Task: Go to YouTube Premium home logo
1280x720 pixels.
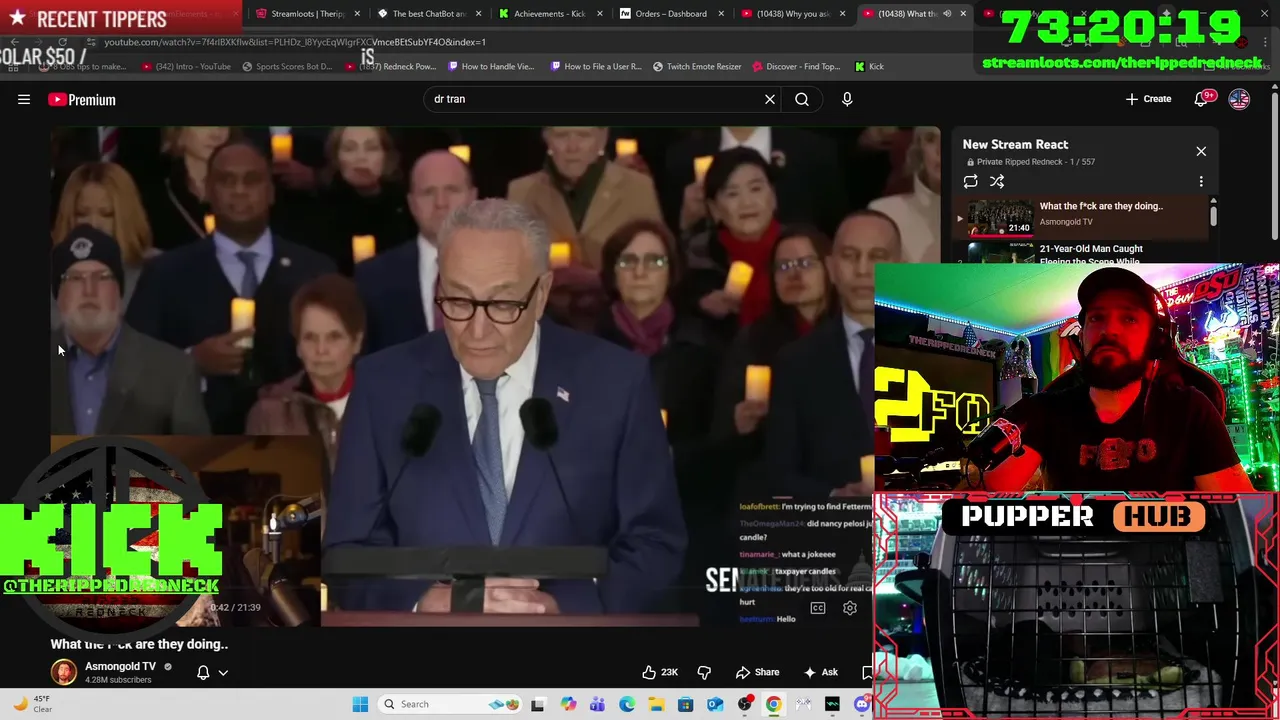Action: pos(81,99)
